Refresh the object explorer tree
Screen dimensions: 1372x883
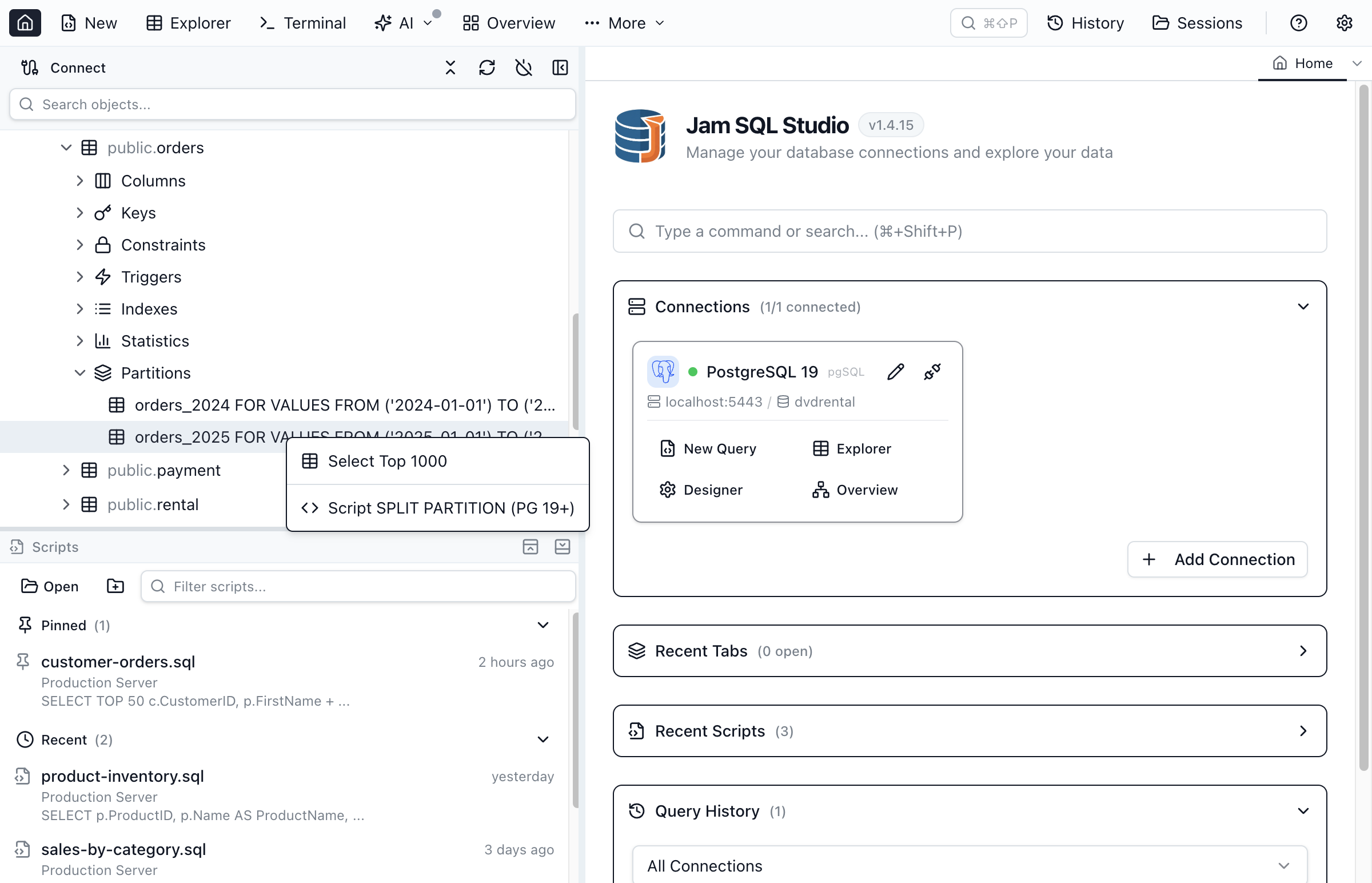486,67
